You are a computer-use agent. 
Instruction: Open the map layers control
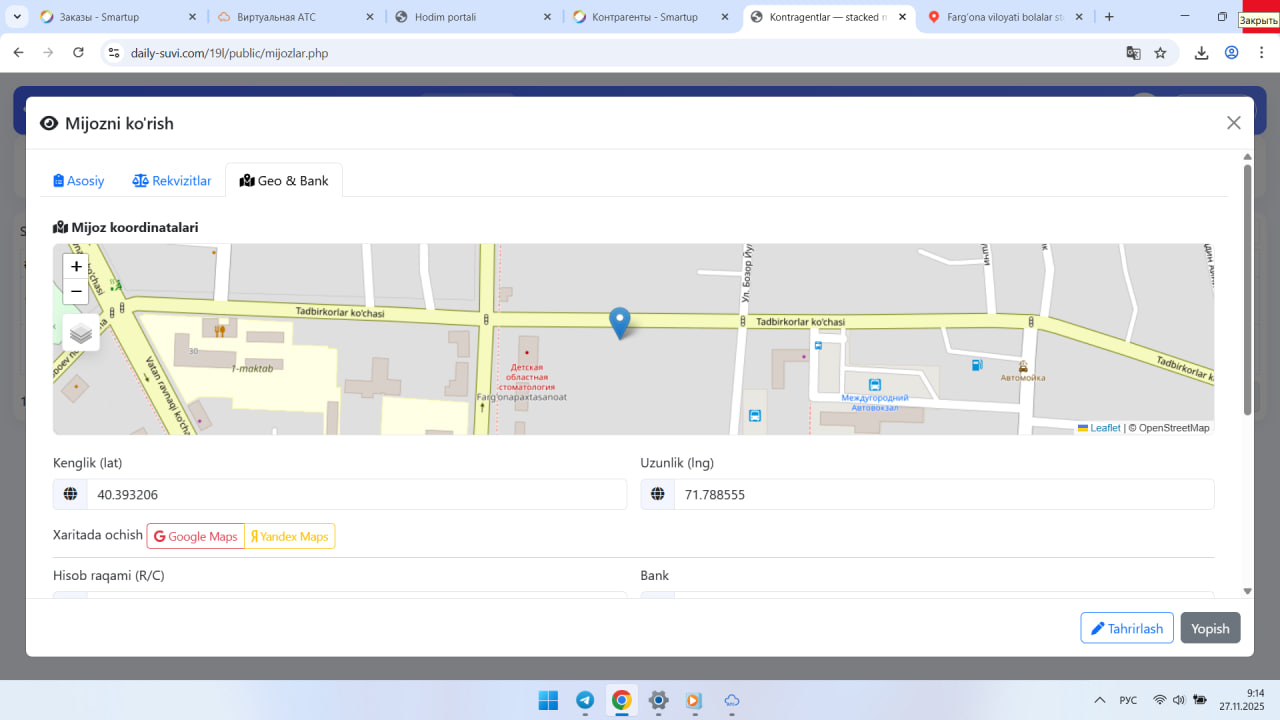(81, 333)
